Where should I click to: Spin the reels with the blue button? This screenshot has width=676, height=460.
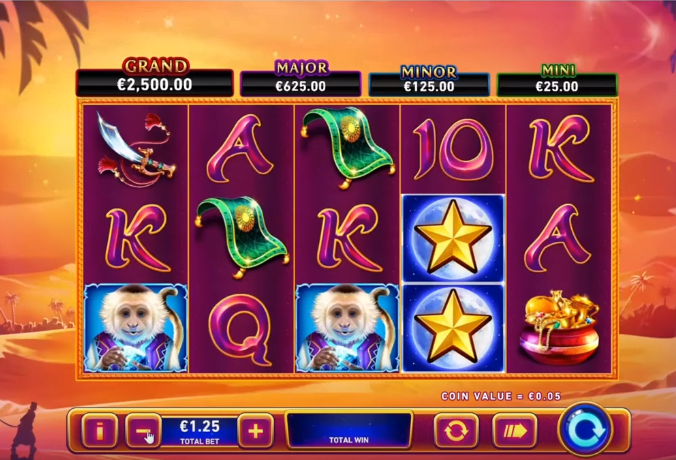pos(585,429)
